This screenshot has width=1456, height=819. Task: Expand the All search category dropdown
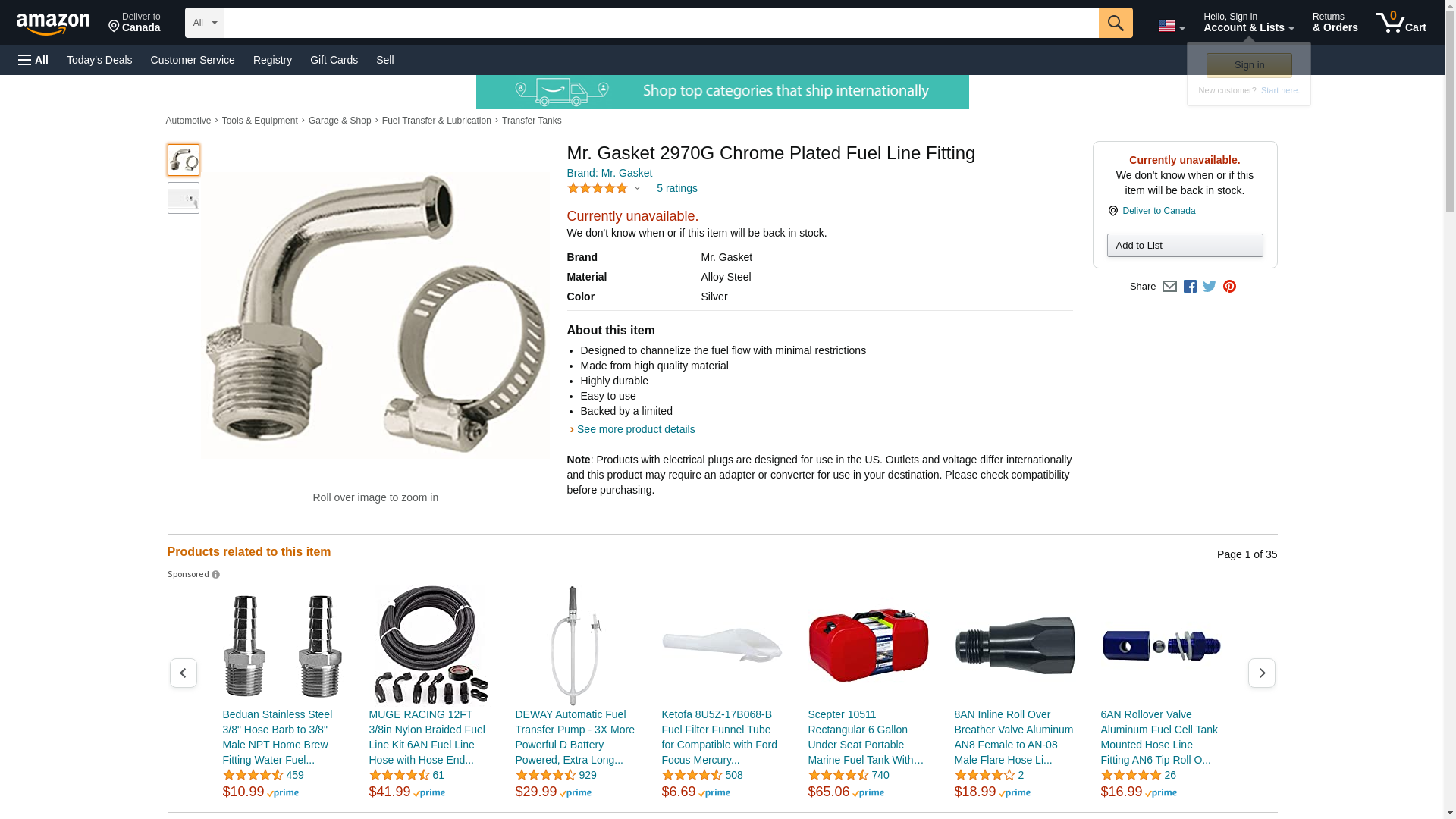pos(205,23)
